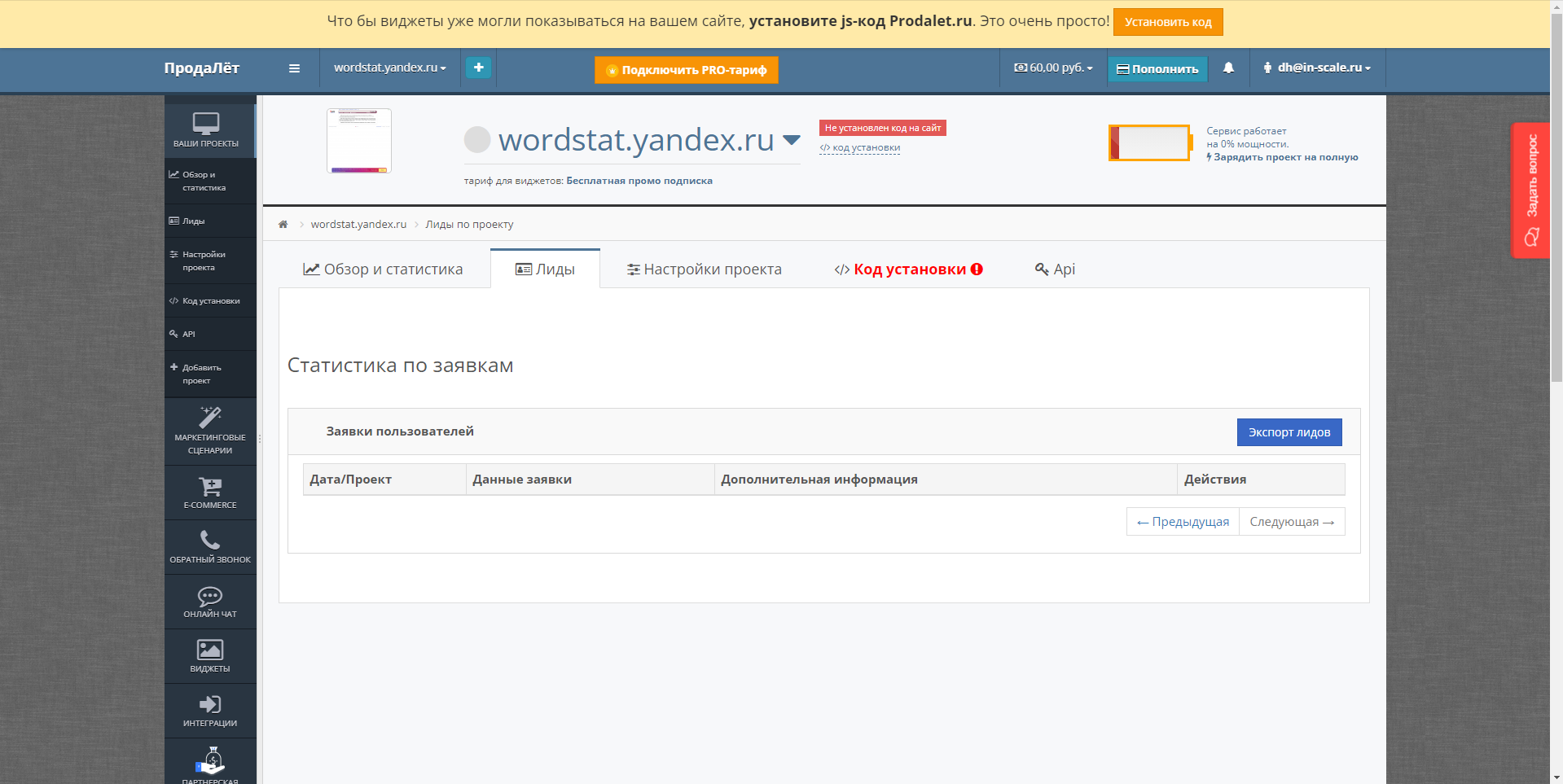Open Код установки sidebar item
This screenshot has width=1563, height=784.
[x=210, y=300]
